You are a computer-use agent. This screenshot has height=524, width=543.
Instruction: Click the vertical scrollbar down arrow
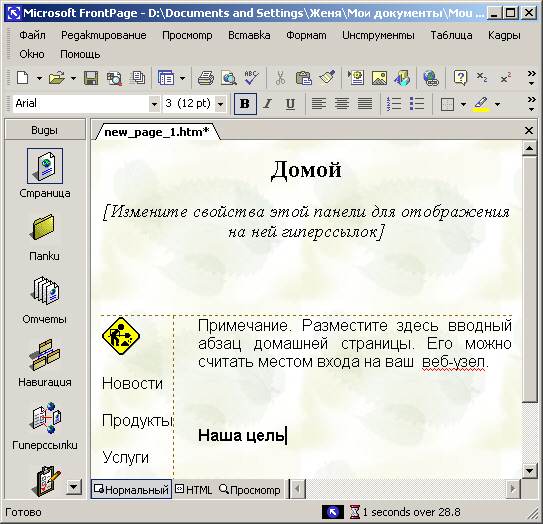point(529,471)
